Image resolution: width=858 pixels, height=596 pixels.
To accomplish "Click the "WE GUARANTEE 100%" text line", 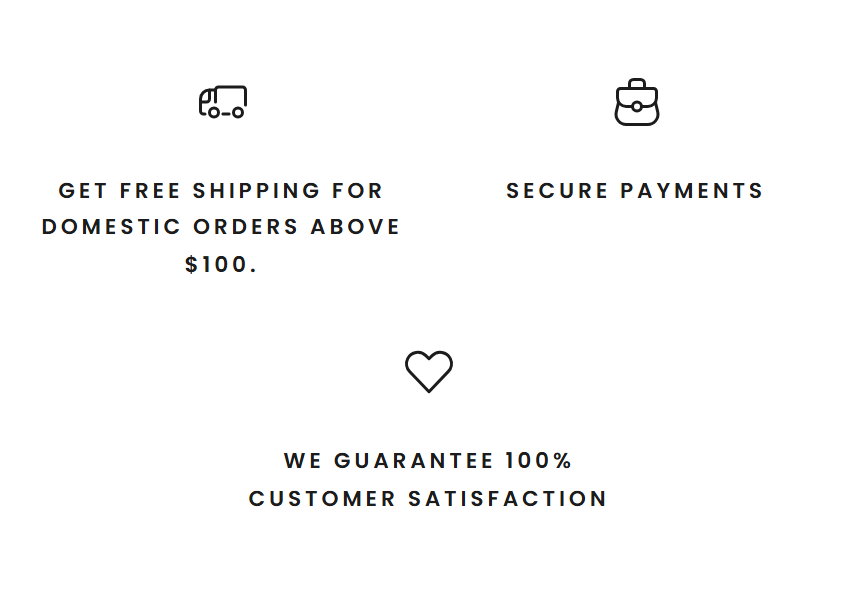I will point(428,460).
